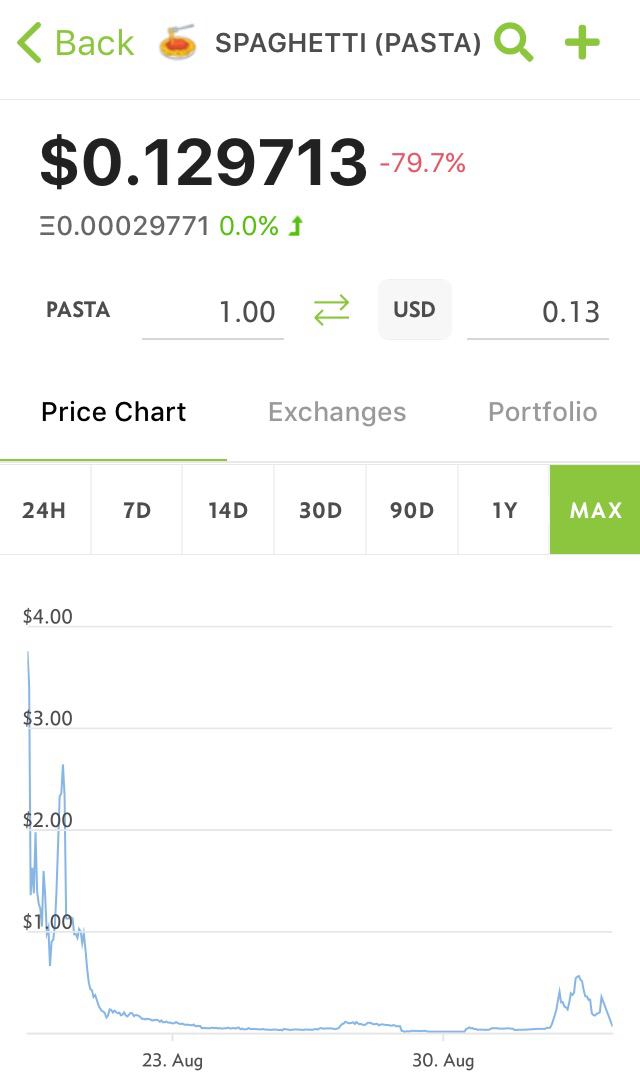This screenshot has width=640, height=1072.
Task: Tap the green search magnifier icon
Action: point(514,43)
